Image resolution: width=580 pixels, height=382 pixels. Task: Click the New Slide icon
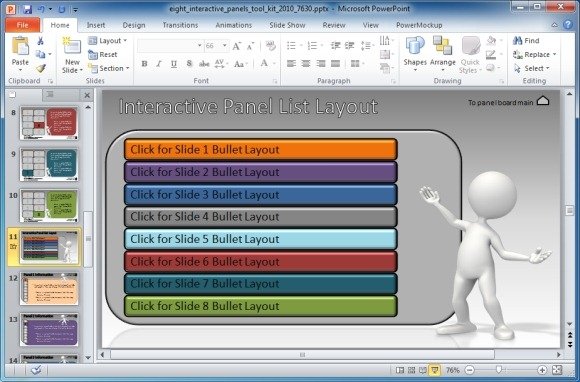[x=72, y=46]
